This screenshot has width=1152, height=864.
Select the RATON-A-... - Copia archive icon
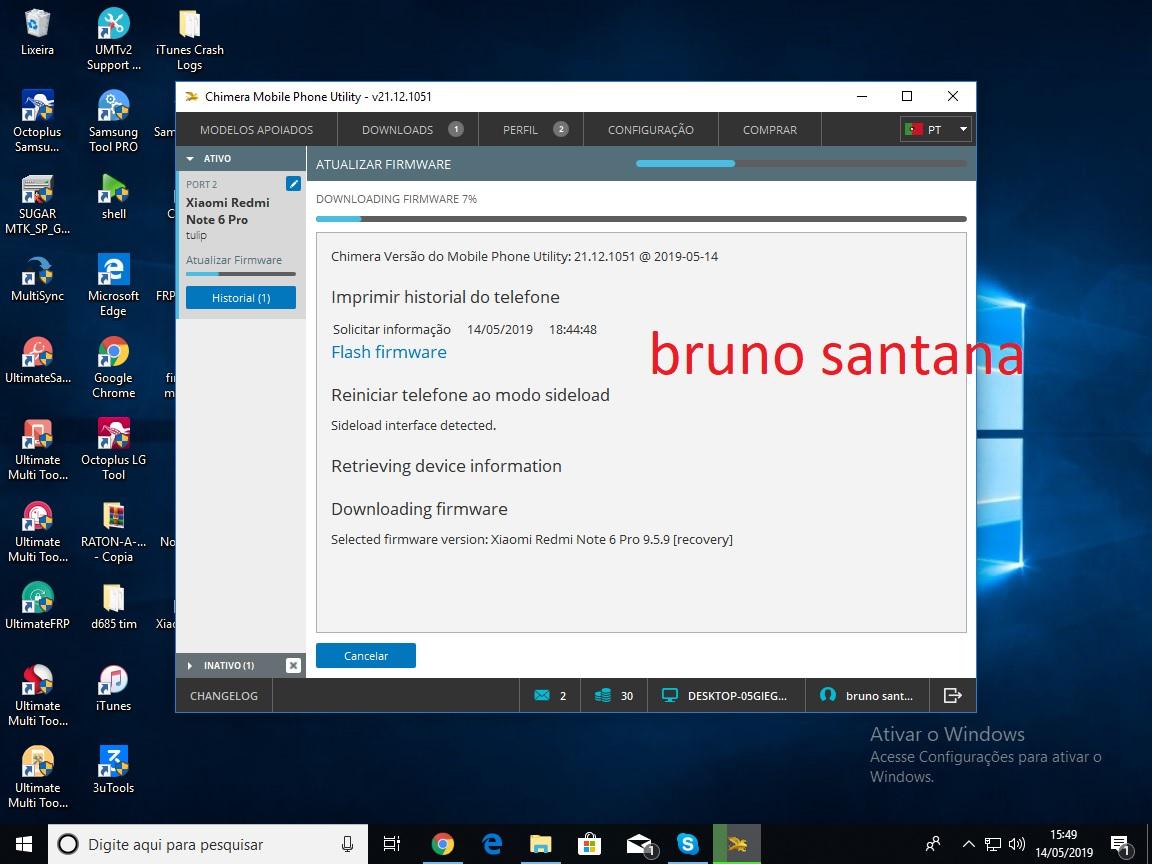[113, 532]
